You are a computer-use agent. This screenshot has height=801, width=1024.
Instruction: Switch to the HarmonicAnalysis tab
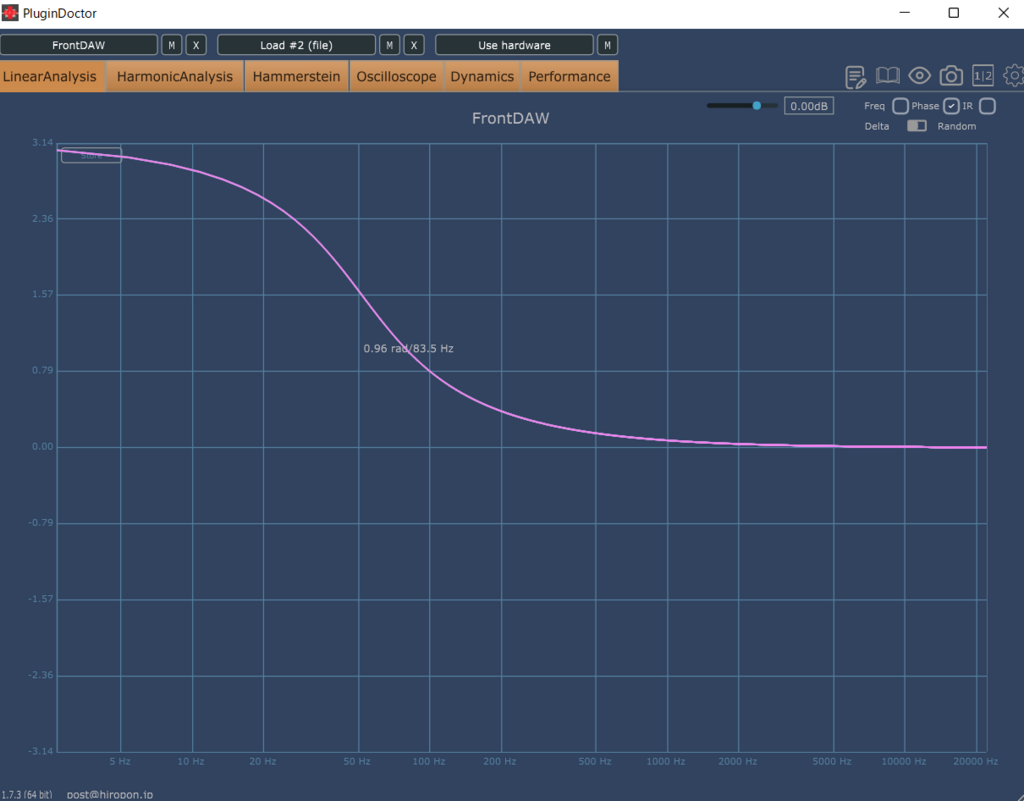click(x=174, y=76)
